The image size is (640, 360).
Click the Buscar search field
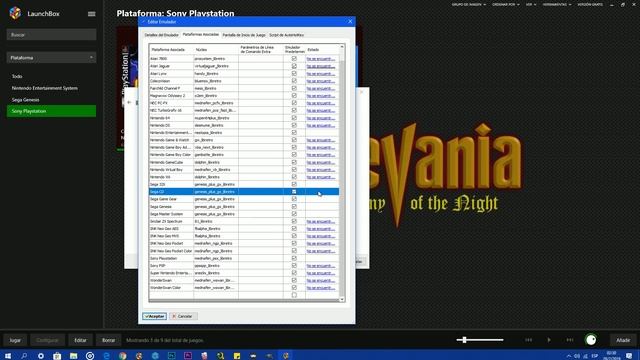pyautogui.click(x=51, y=35)
